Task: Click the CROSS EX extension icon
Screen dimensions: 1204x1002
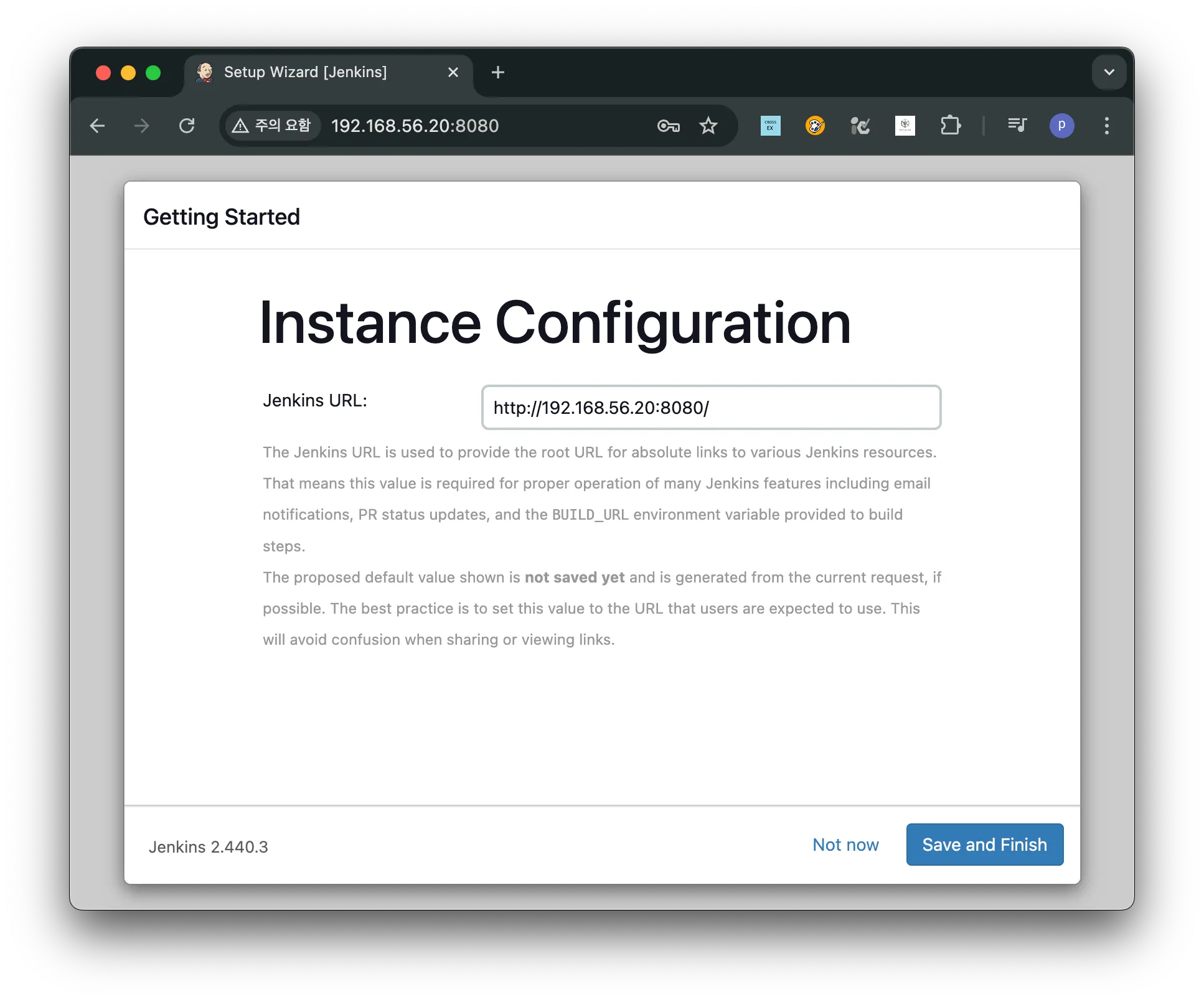Action: [770, 126]
